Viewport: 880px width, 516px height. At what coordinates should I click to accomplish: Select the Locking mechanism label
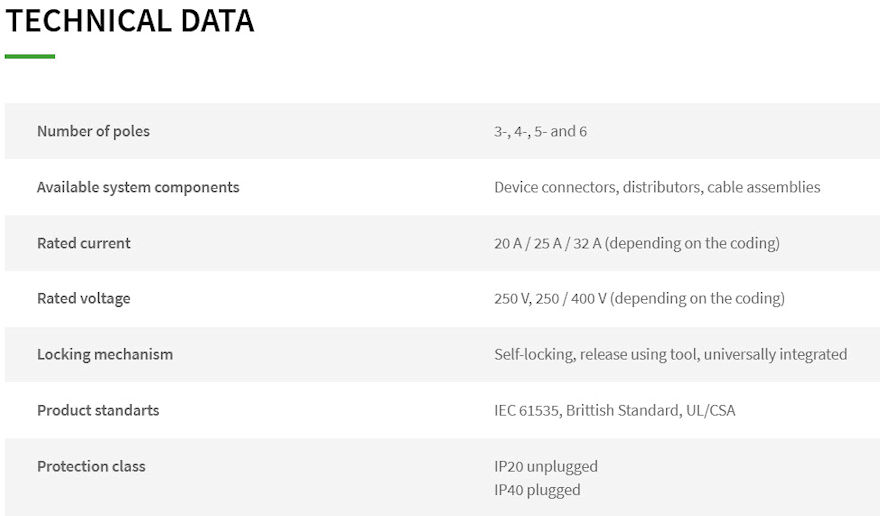point(105,354)
